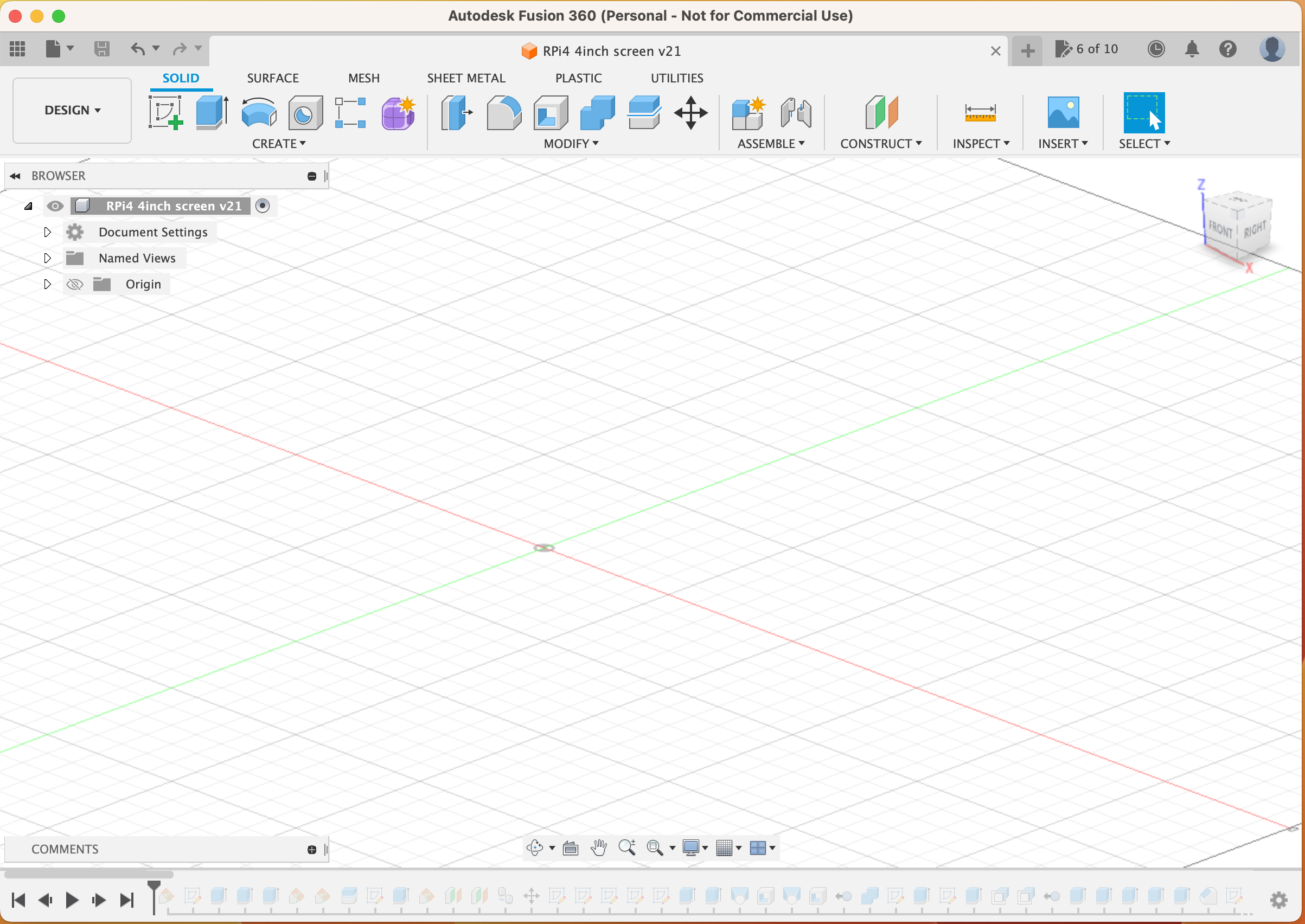This screenshot has width=1305, height=924.
Task: Open the Help question mark
Action: [1227, 49]
